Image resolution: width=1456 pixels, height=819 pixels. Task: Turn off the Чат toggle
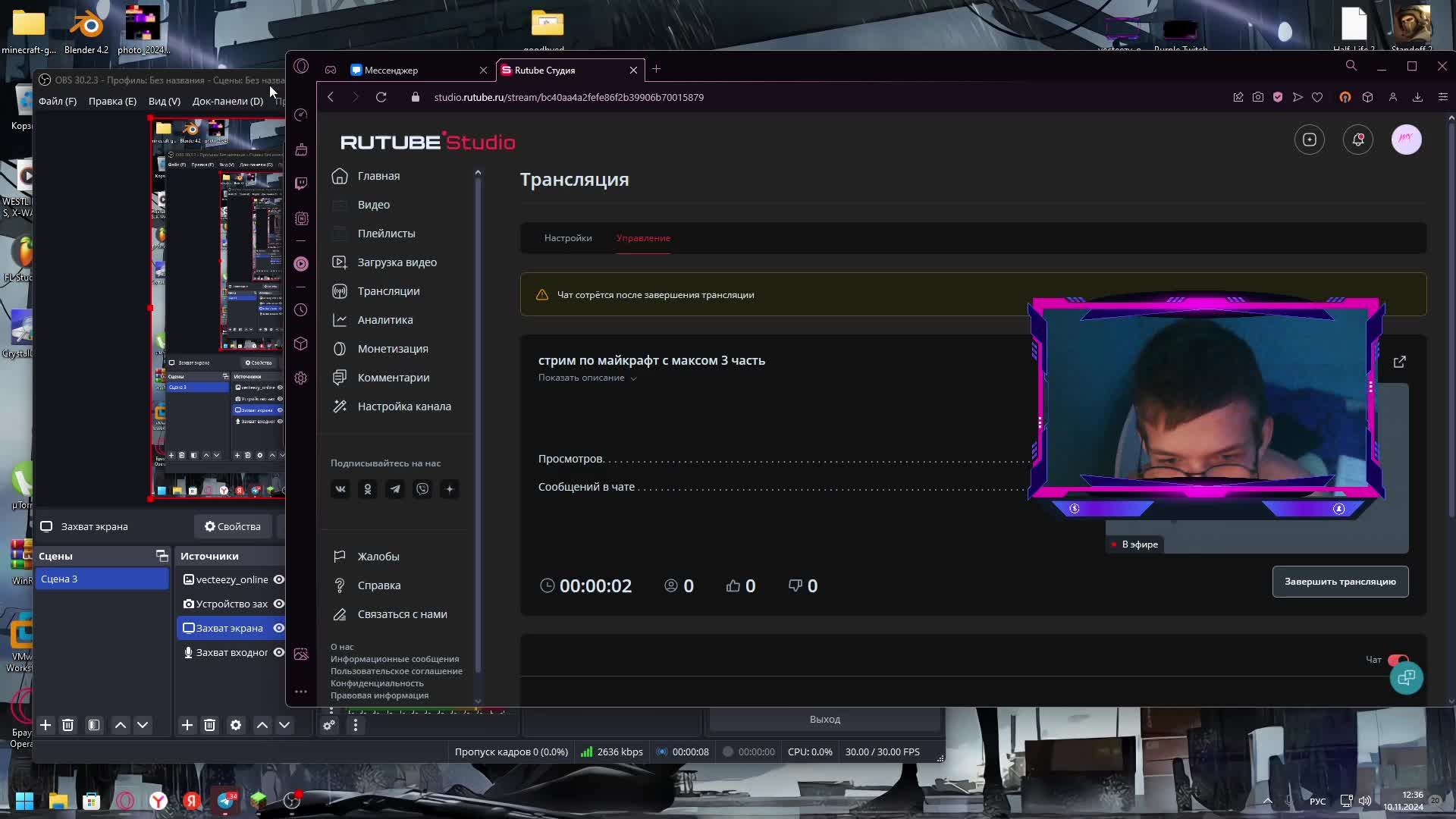click(1398, 660)
